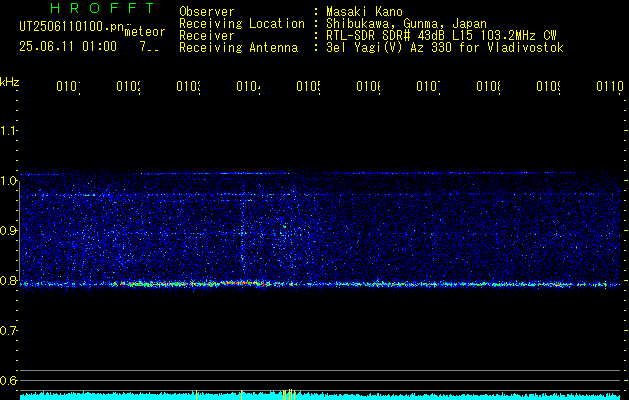Click time axis label 0107
The width and height of the screenshot is (629, 400).
[x=428, y=86]
